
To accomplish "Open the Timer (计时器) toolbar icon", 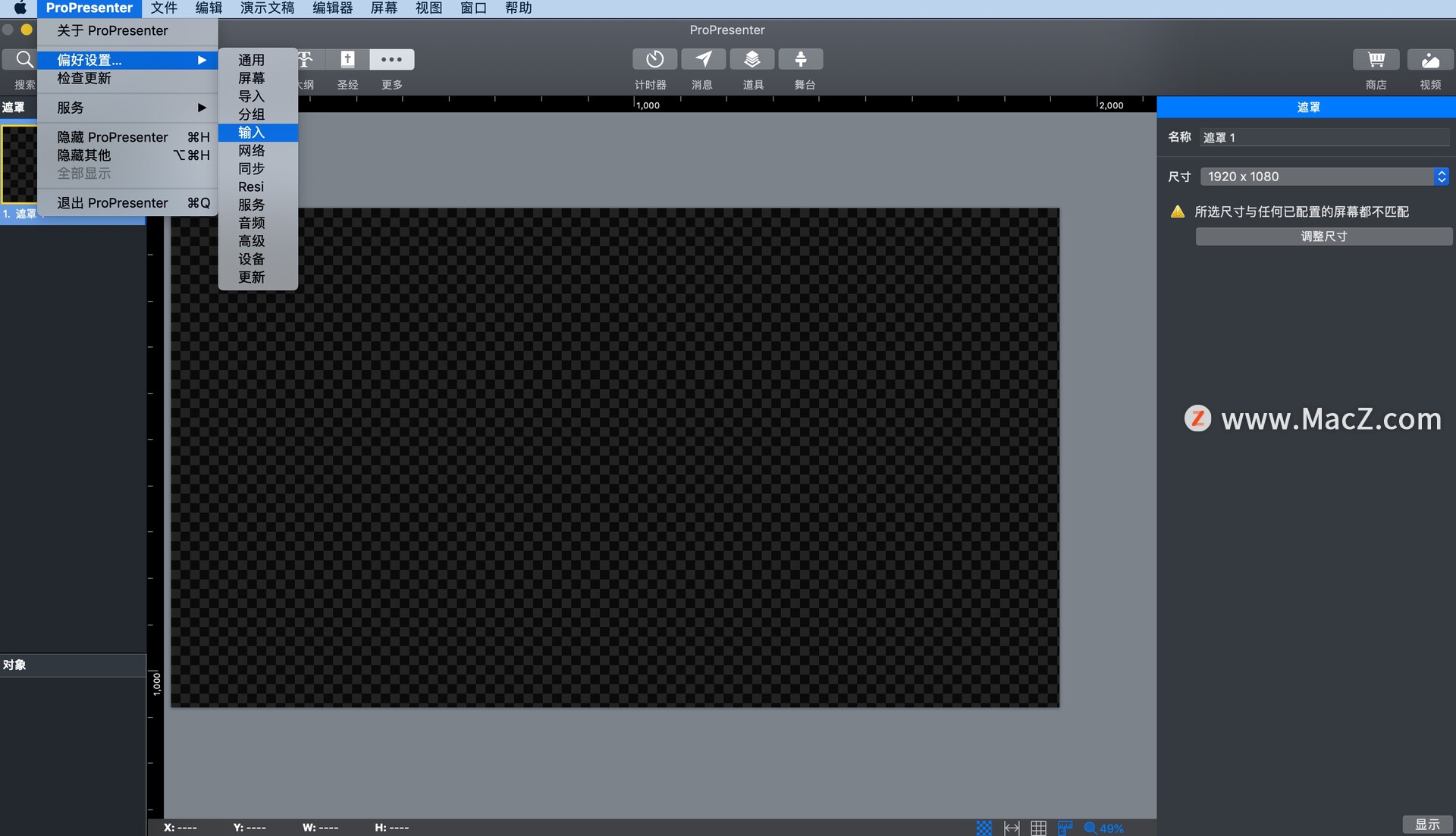I will point(654,59).
